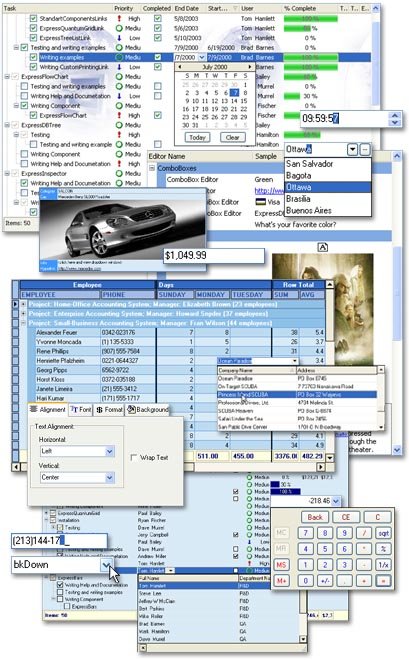Click the calculator equals key
The height and width of the screenshot is (660, 409).
[383, 581]
